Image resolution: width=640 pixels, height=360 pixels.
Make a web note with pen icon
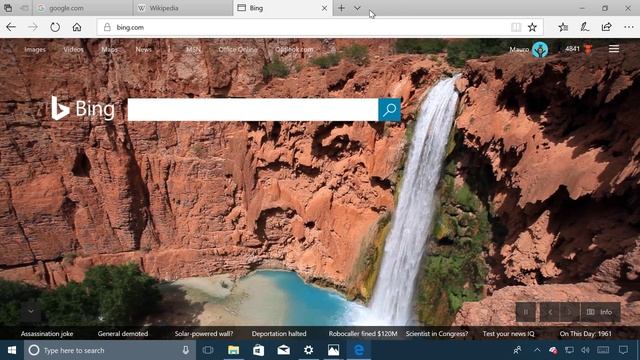coord(584,27)
